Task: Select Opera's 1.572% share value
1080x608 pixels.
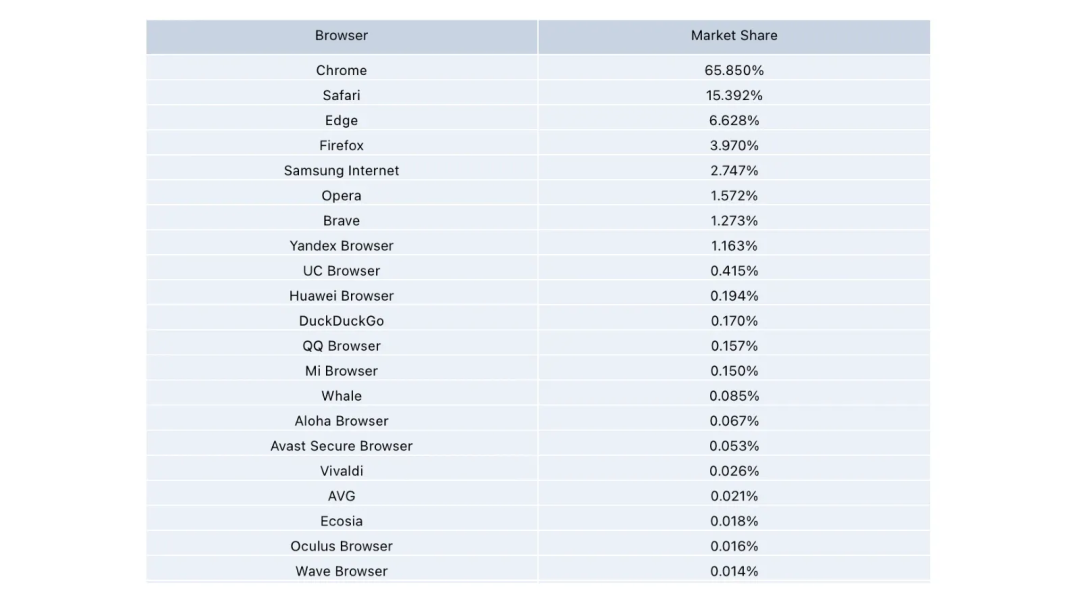Action: (734, 195)
